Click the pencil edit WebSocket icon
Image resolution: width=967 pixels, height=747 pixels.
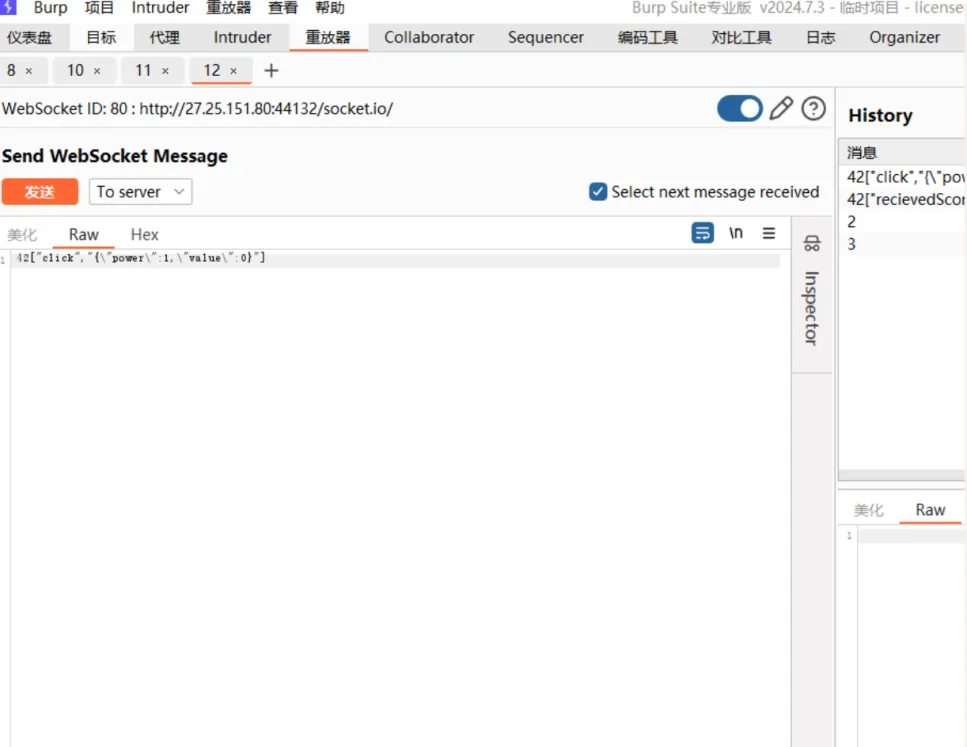pos(781,109)
